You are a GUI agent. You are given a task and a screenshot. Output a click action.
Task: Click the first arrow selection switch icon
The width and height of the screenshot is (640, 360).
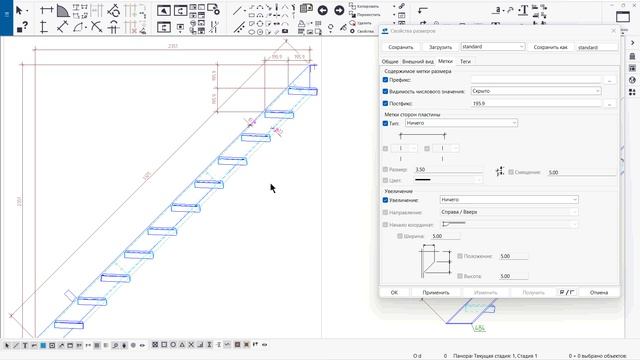coord(7,345)
